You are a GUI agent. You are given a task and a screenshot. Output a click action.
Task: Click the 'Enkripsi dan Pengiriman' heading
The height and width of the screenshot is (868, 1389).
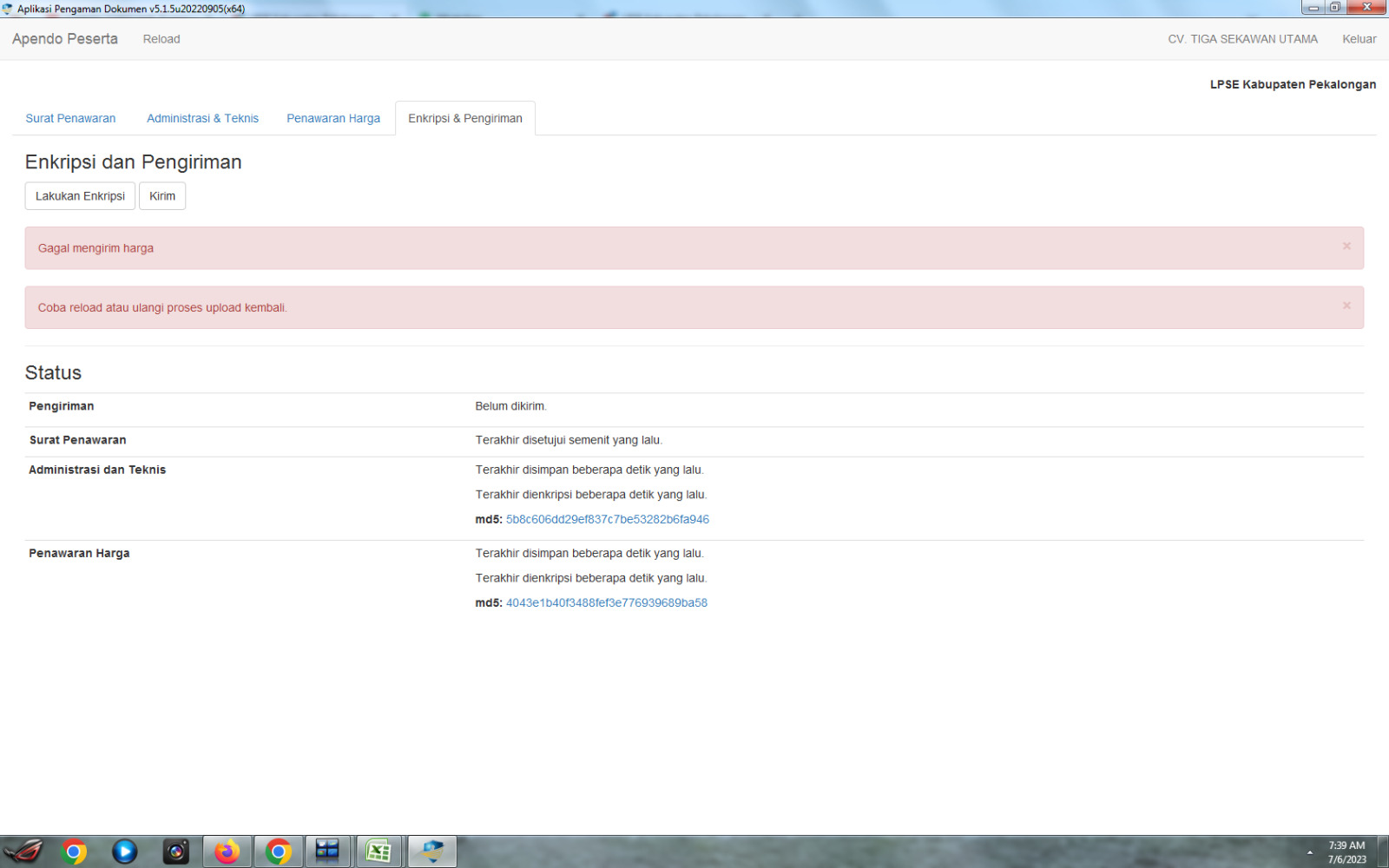134,162
